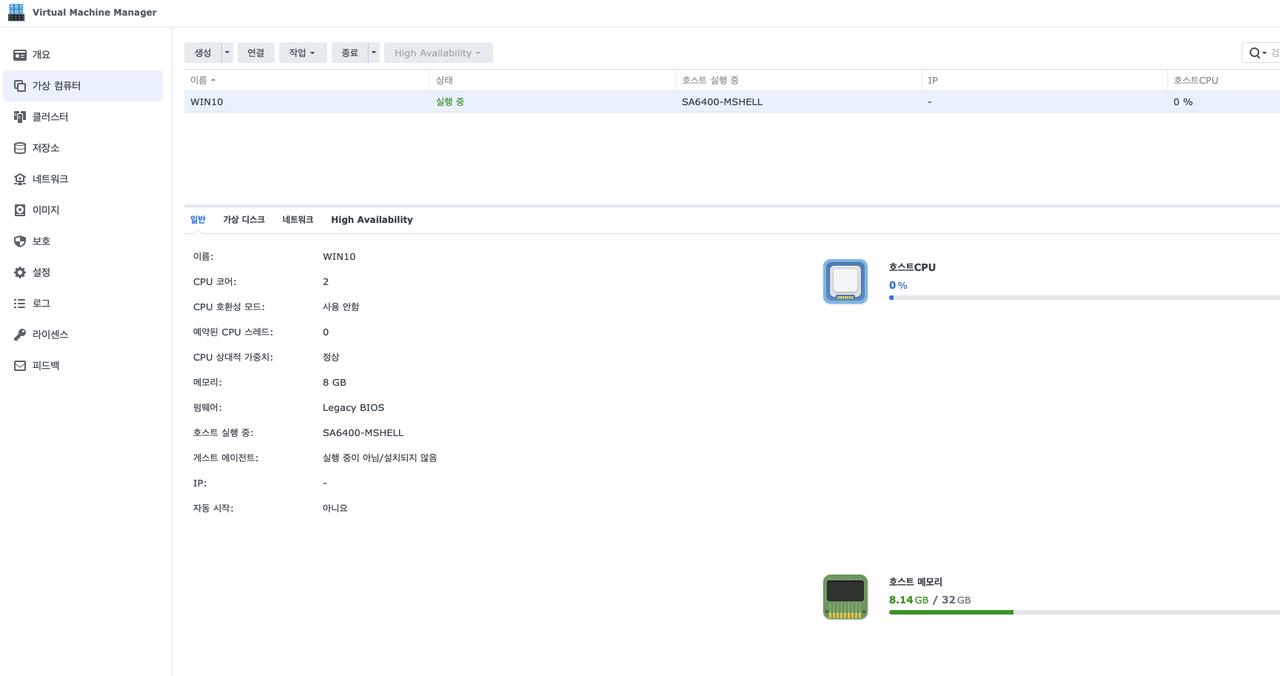
Task: Click the IP column header
Action: (1044, 80)
